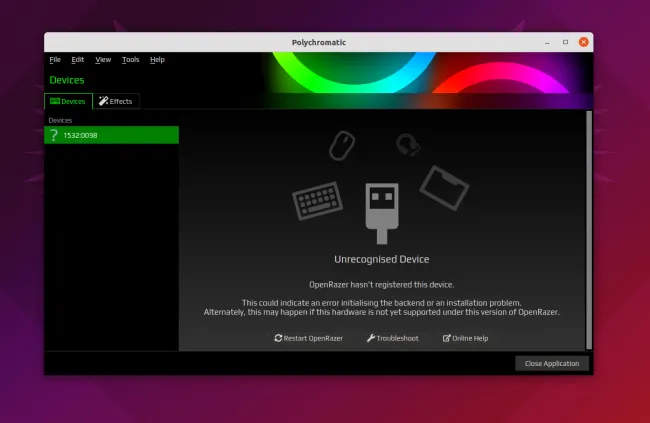Minimize the Polychromatic window
Viewport: 650px width, 423px height.
[547, 42]
